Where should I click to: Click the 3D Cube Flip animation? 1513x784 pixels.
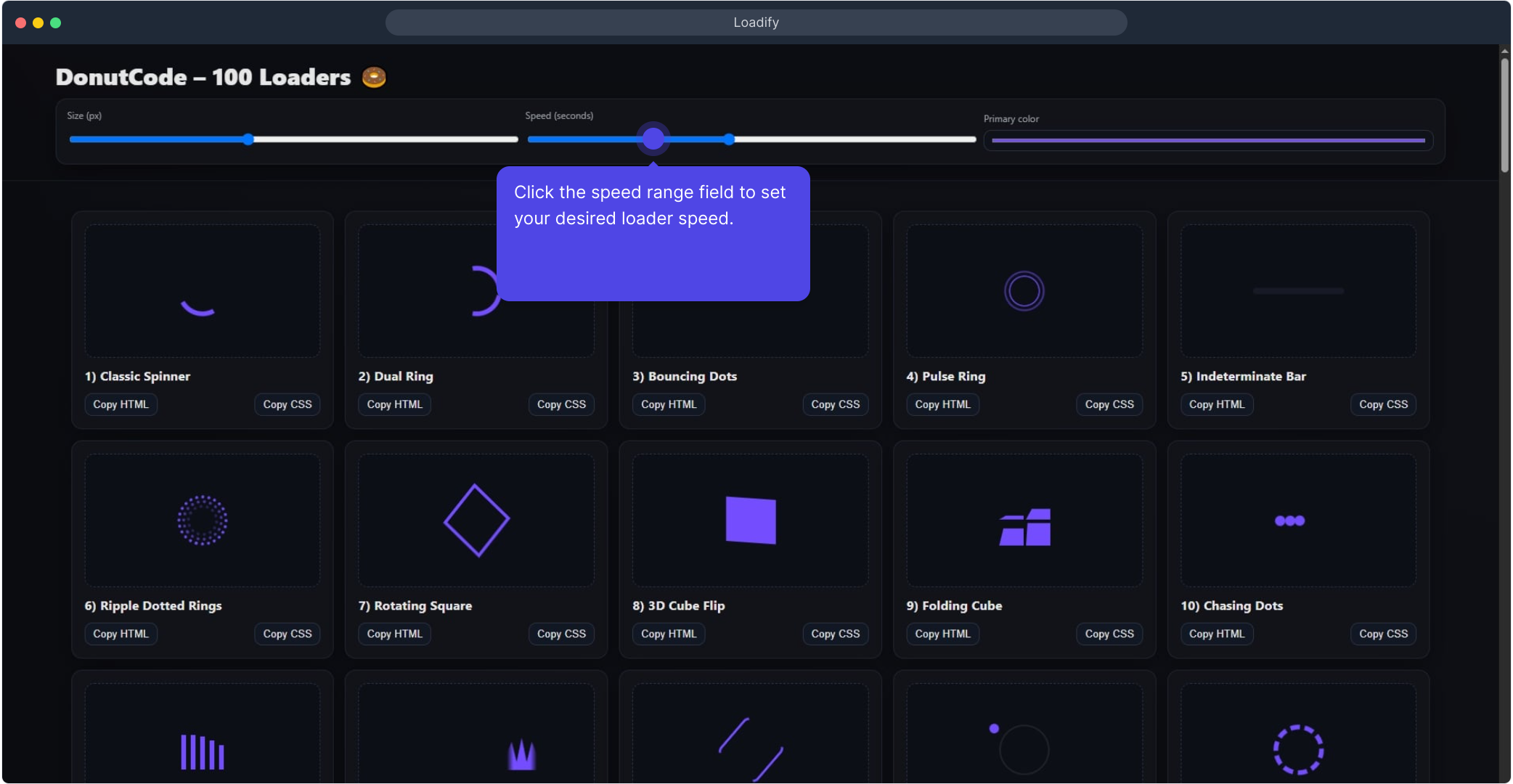tap(751, 520)
